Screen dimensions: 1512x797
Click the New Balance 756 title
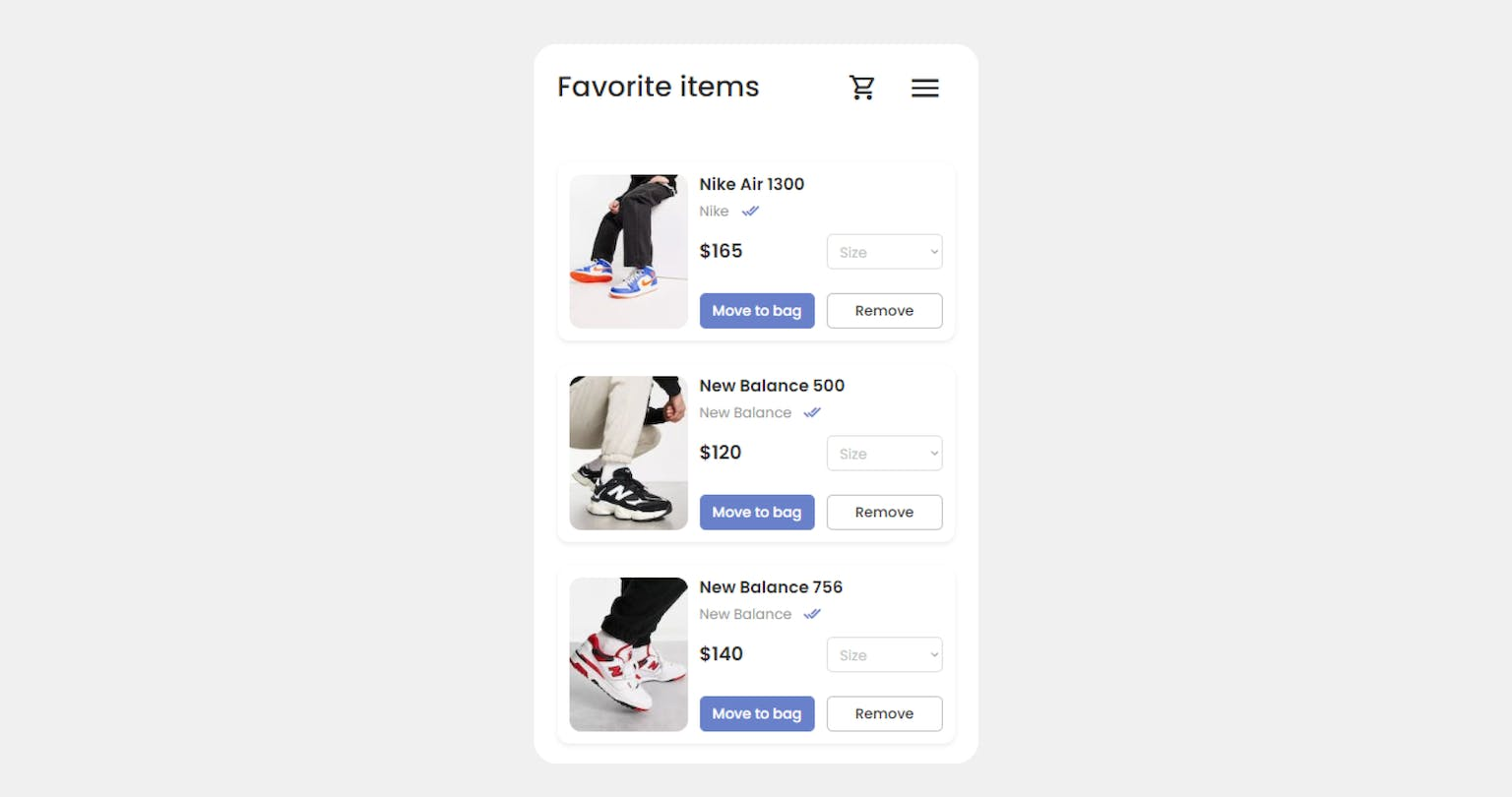coord(771,587)
